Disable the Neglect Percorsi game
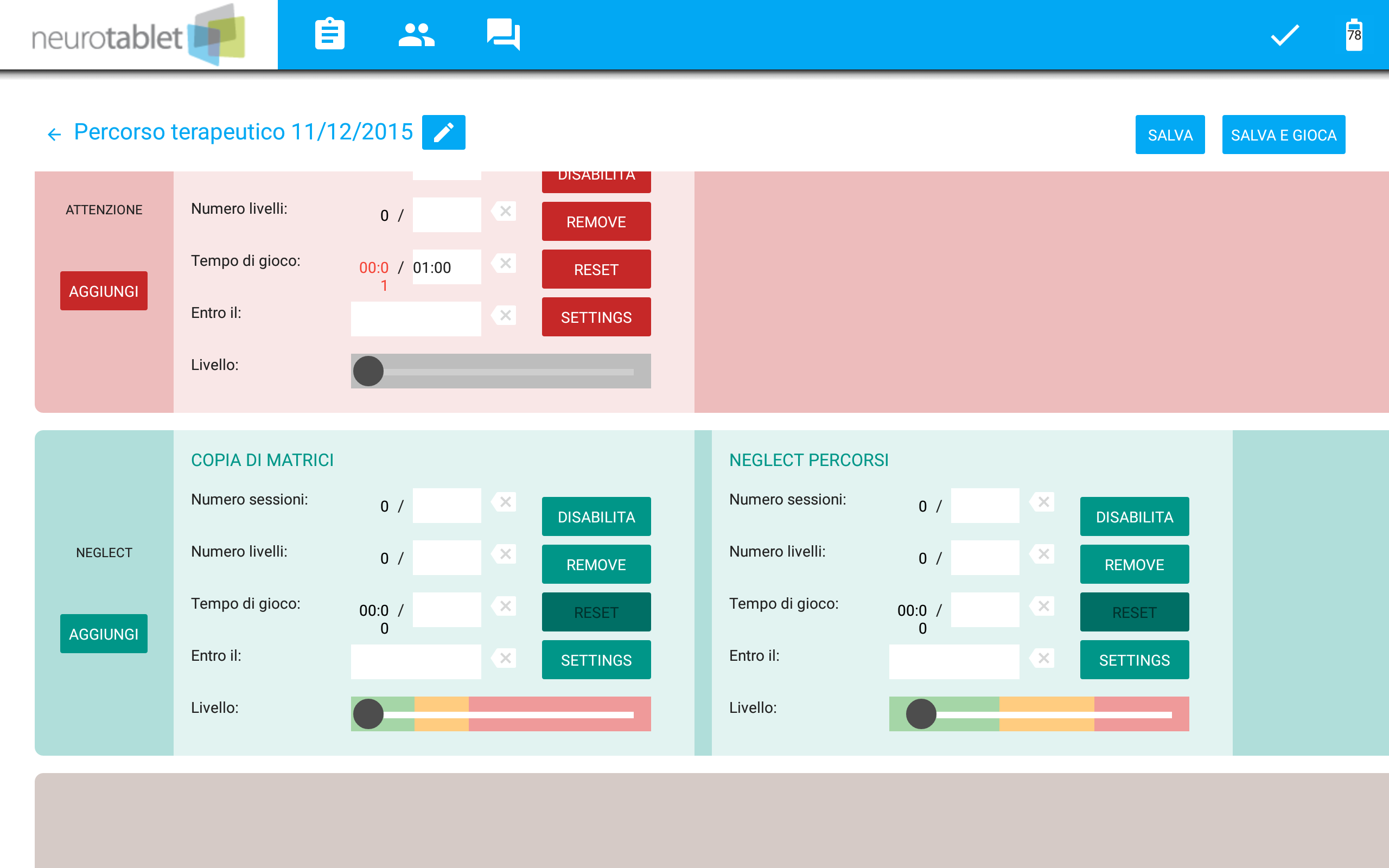Image resolution: width=1389 pixels, height=868 pixels. [1133, 516]
